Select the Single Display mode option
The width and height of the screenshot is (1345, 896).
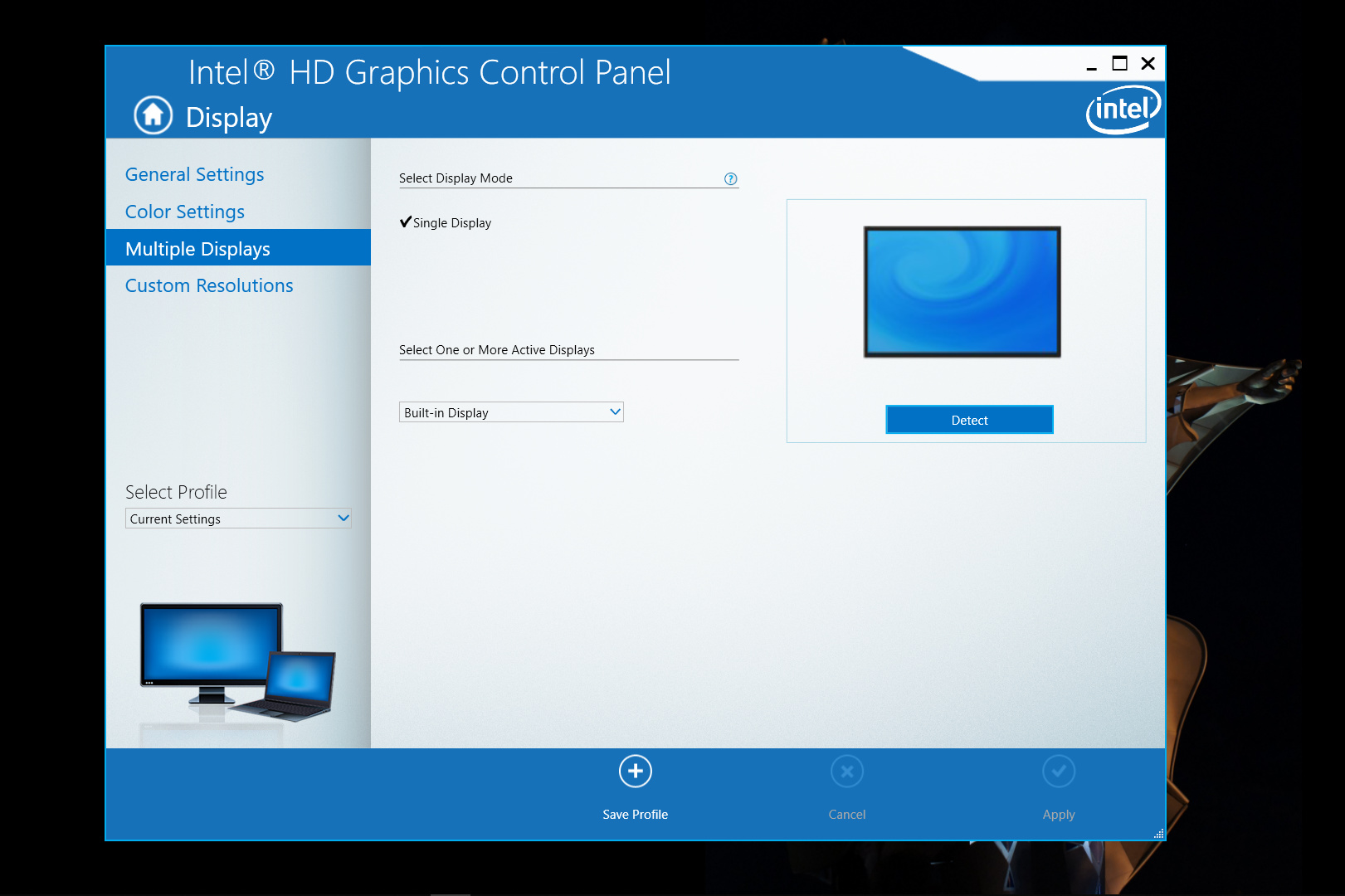446,222
